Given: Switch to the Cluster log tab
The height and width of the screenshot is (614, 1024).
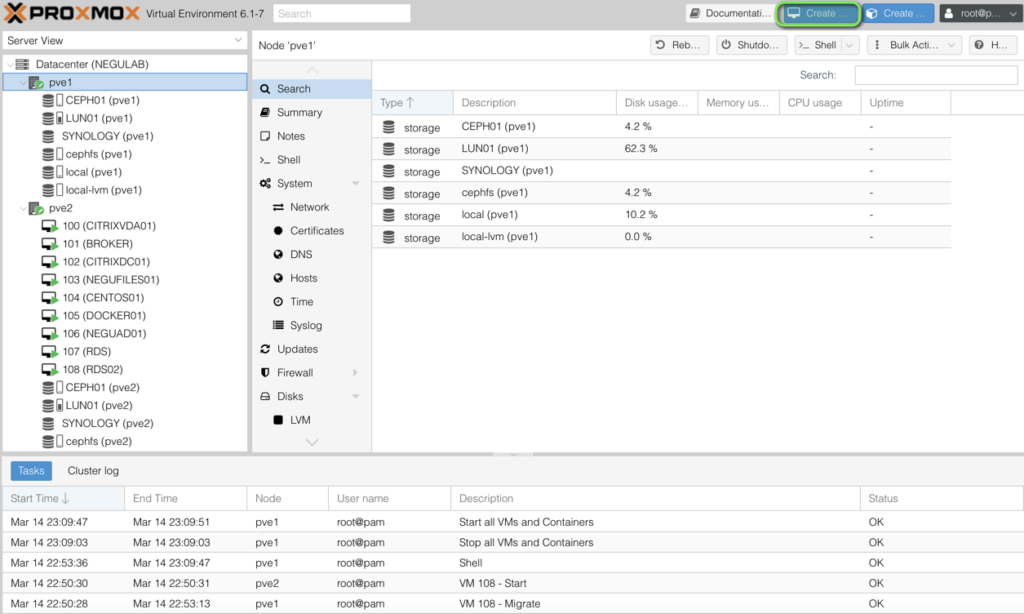Looking at the screenshot, I should click(x=93, y=470).
